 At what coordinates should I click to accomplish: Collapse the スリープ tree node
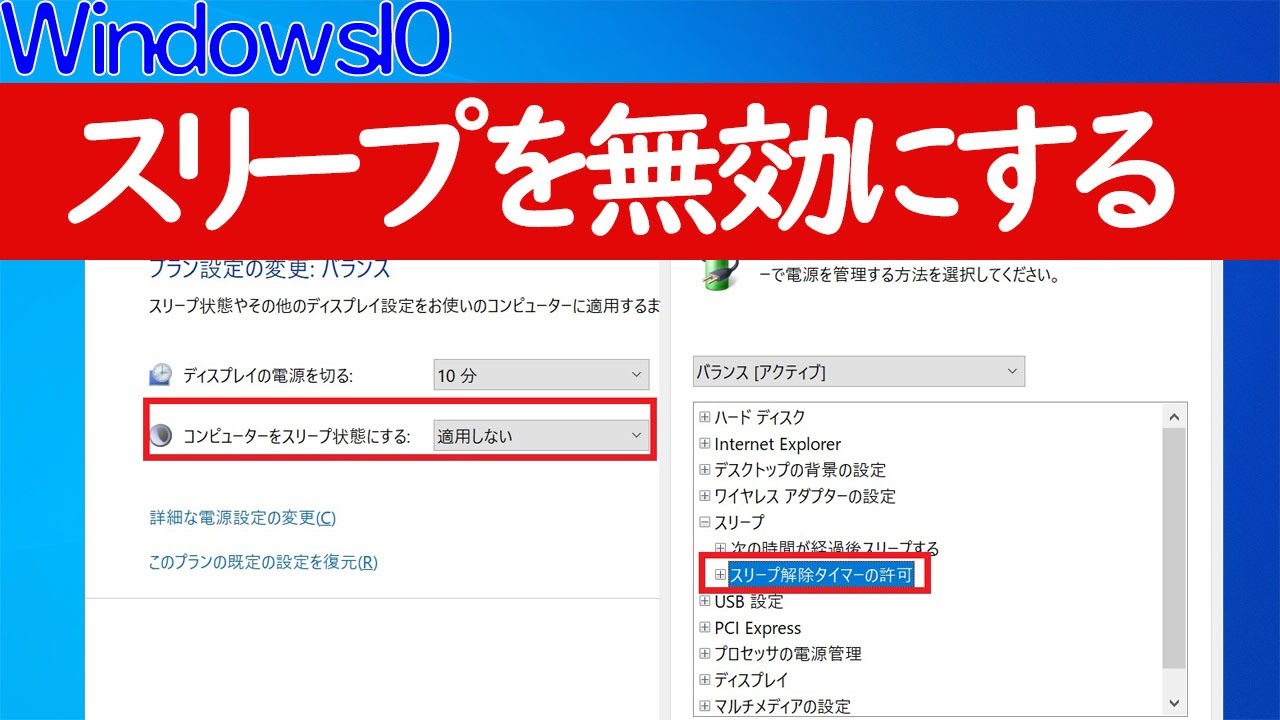coord(705,522)
